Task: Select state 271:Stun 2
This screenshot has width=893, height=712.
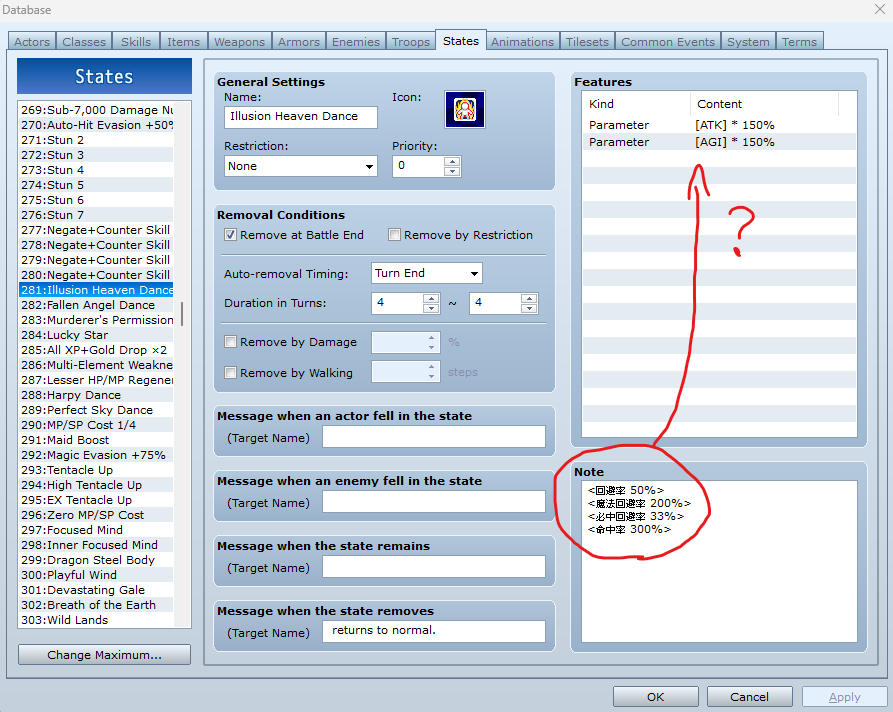Action: pos(96,140)
